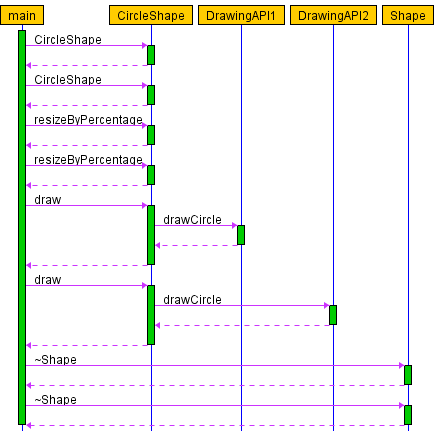
Task: Click the last ~Shape destructor message label
Action: [56, 400]
